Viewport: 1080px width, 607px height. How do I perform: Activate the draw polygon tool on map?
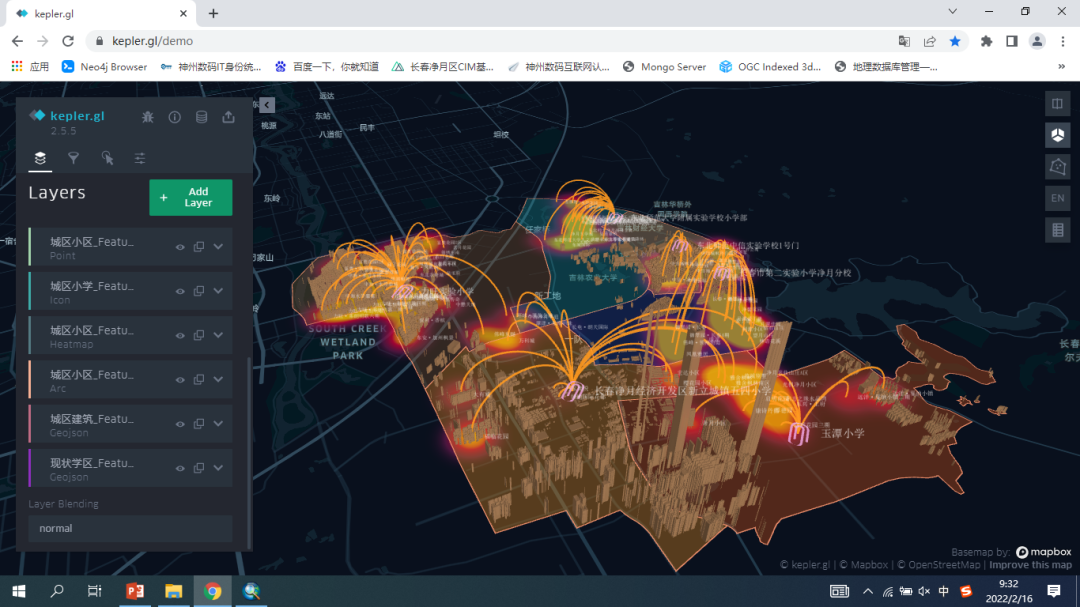tap(1057, 166)
